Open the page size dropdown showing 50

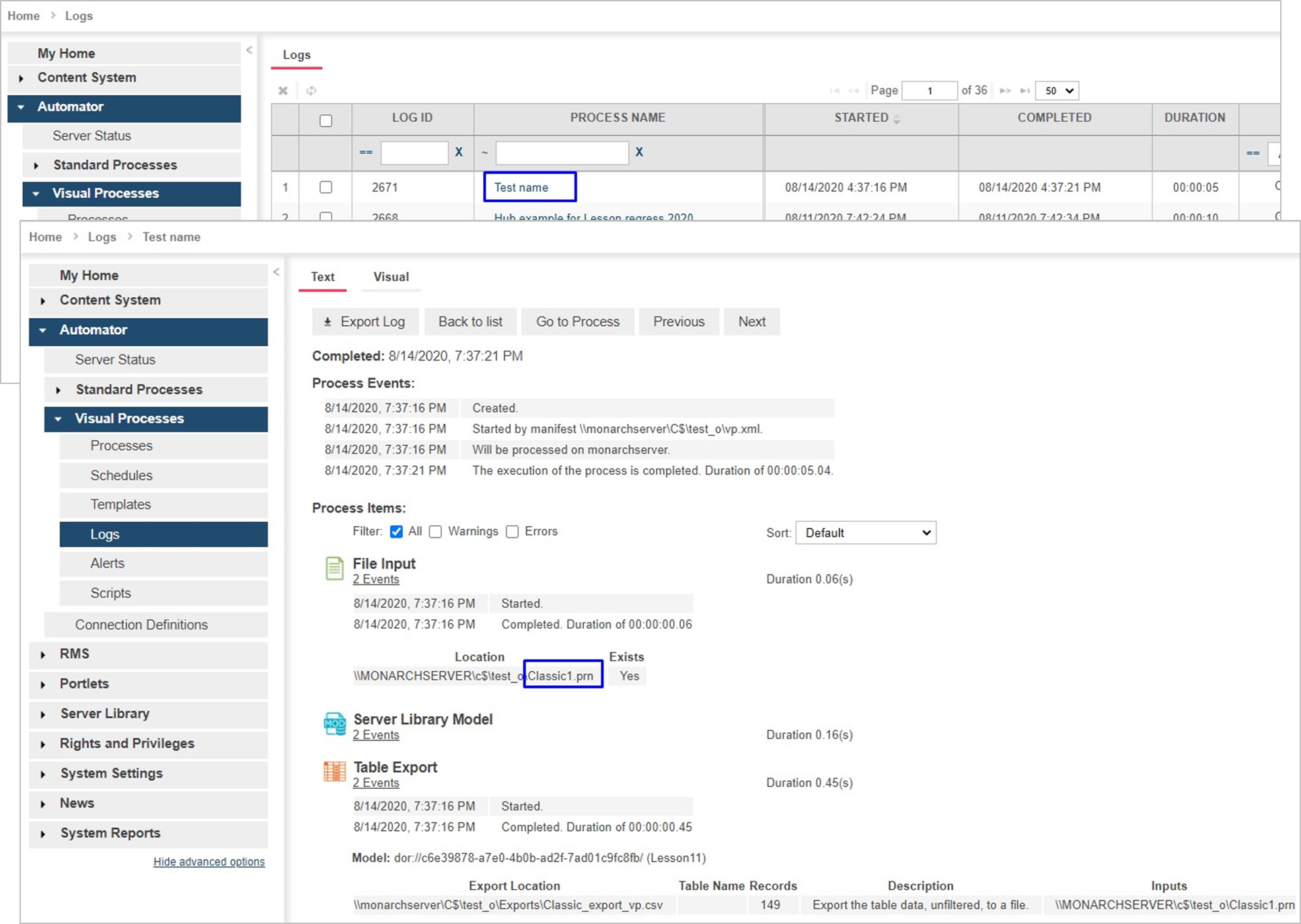pos(1057,91)
